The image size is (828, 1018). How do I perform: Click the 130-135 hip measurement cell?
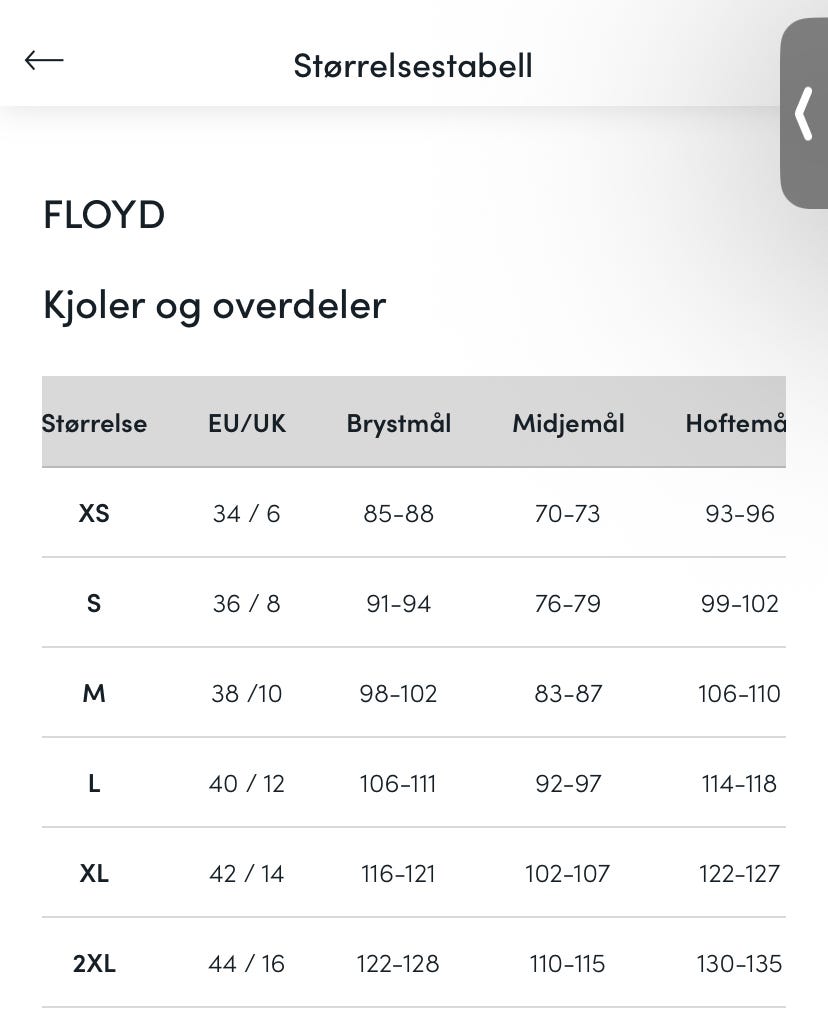pos(739,964)
